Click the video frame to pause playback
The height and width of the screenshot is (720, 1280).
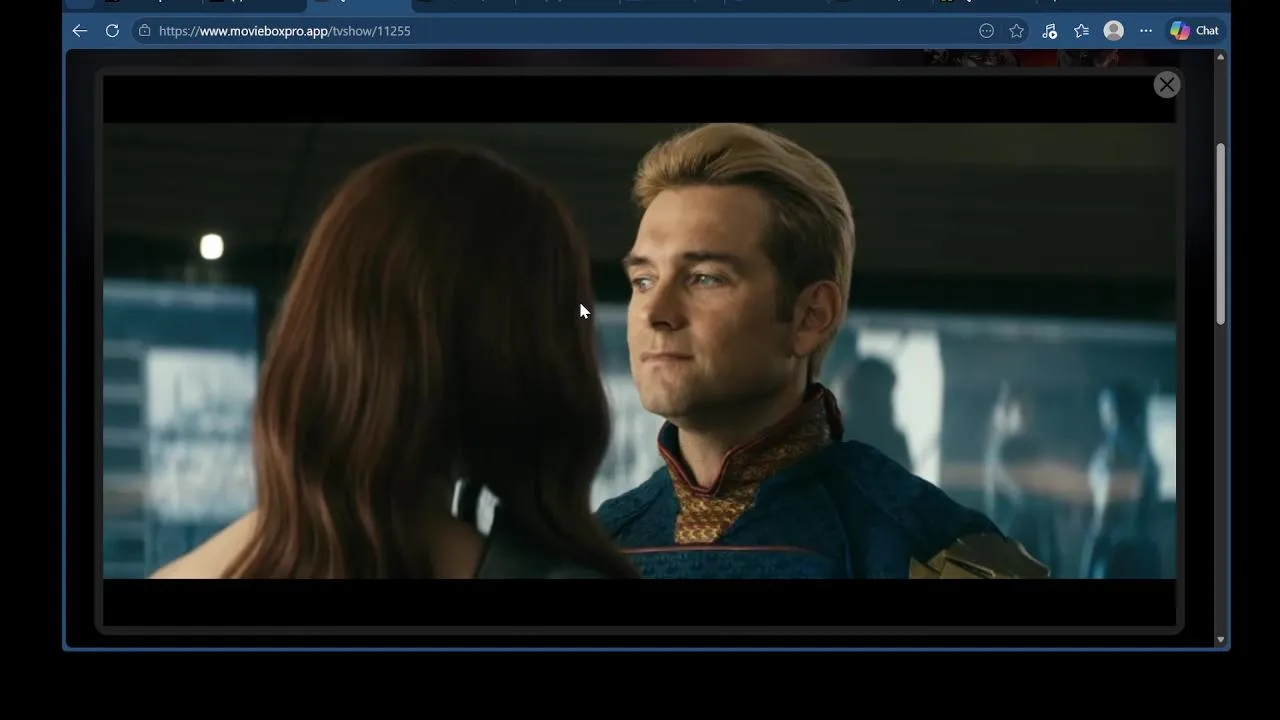(x=640, y=351)
